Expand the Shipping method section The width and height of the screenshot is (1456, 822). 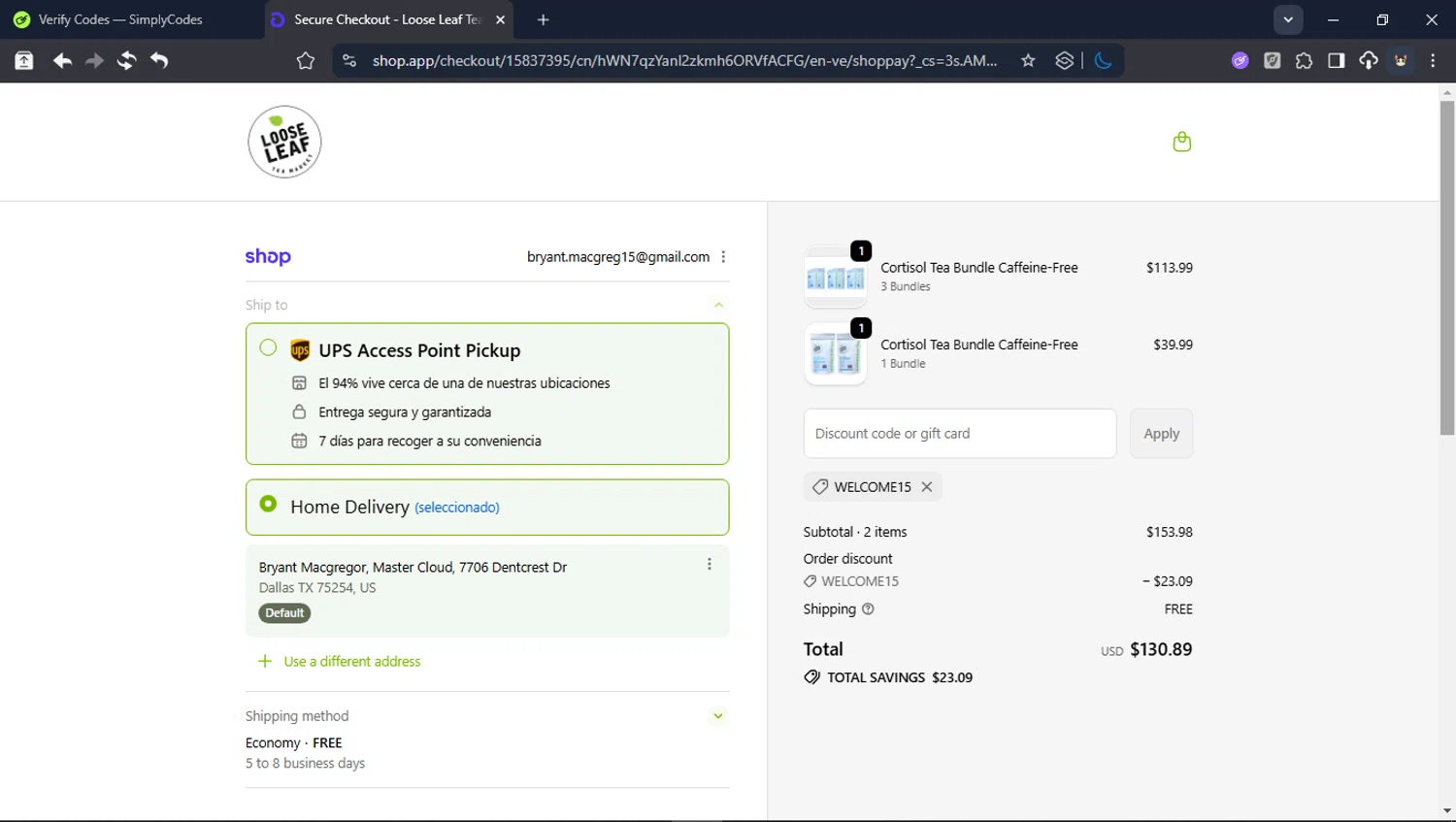(718, 716)
